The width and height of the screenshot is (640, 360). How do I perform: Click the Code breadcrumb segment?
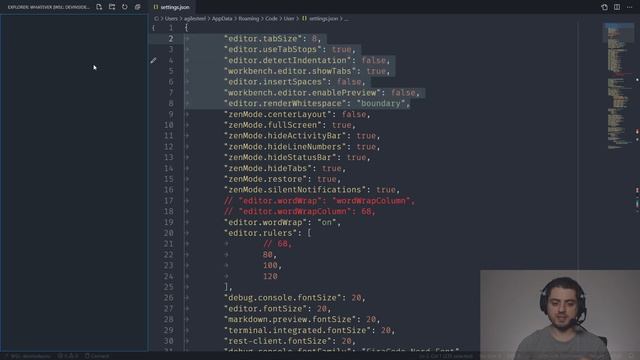click(271, 18)
